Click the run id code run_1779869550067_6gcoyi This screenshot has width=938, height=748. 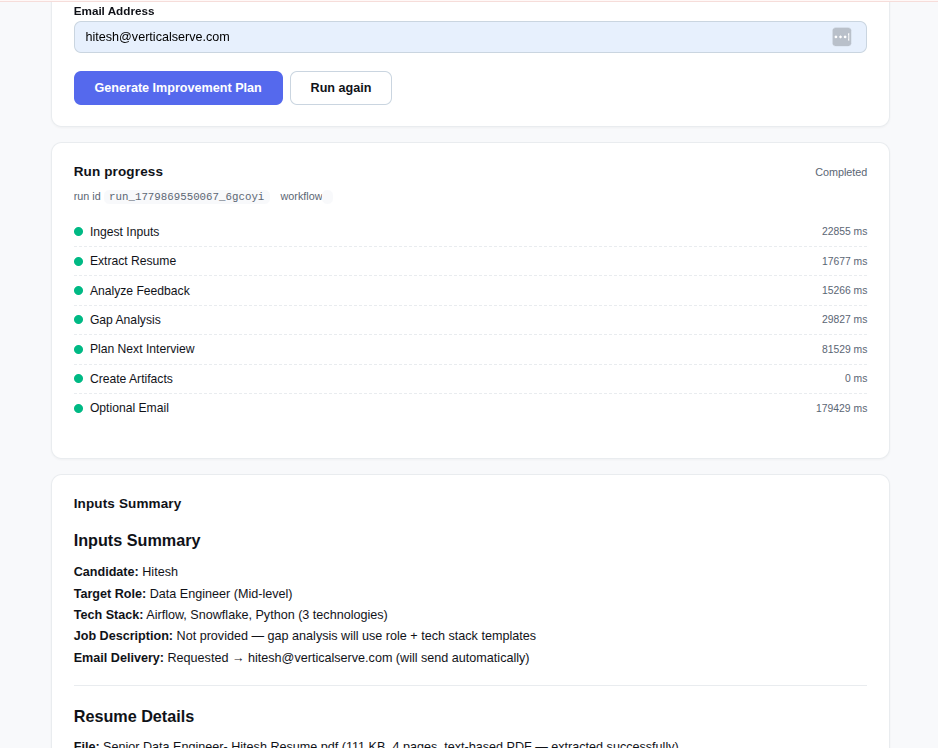point(187,196)
